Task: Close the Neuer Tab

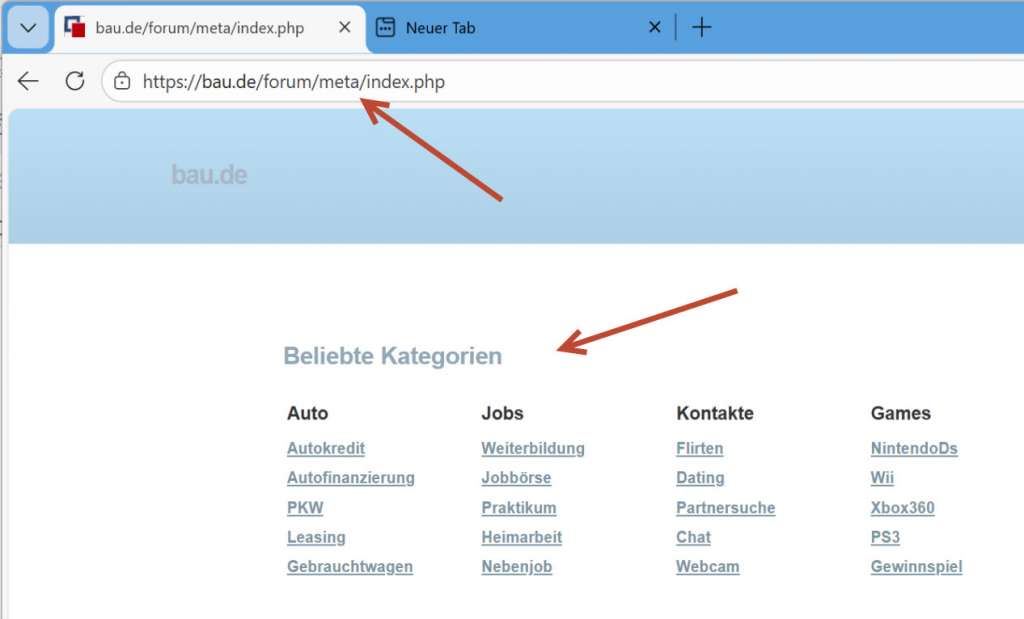Action: point(654,27)
